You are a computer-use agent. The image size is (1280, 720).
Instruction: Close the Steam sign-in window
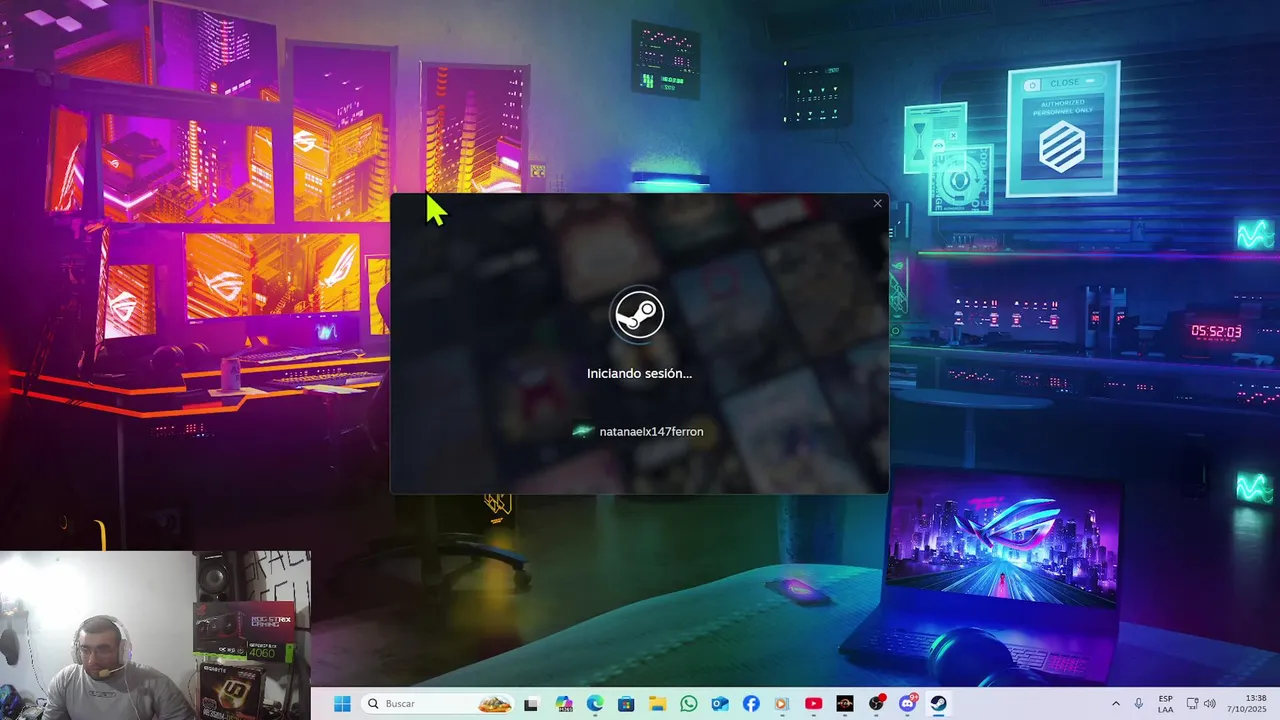coord(877,204)
